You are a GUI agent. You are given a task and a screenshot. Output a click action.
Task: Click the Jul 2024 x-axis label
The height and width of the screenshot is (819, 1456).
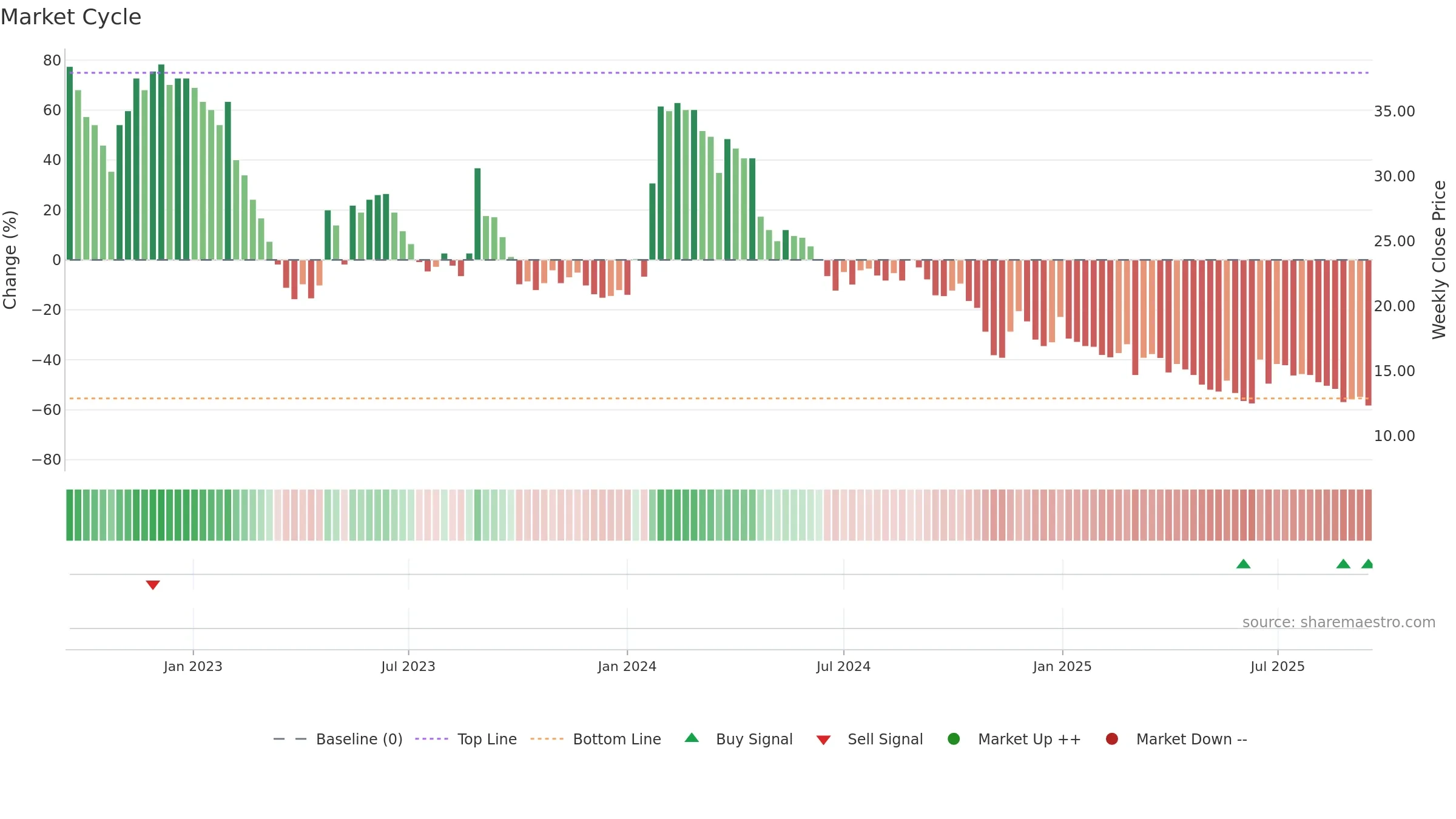click(x=843, y=666)
